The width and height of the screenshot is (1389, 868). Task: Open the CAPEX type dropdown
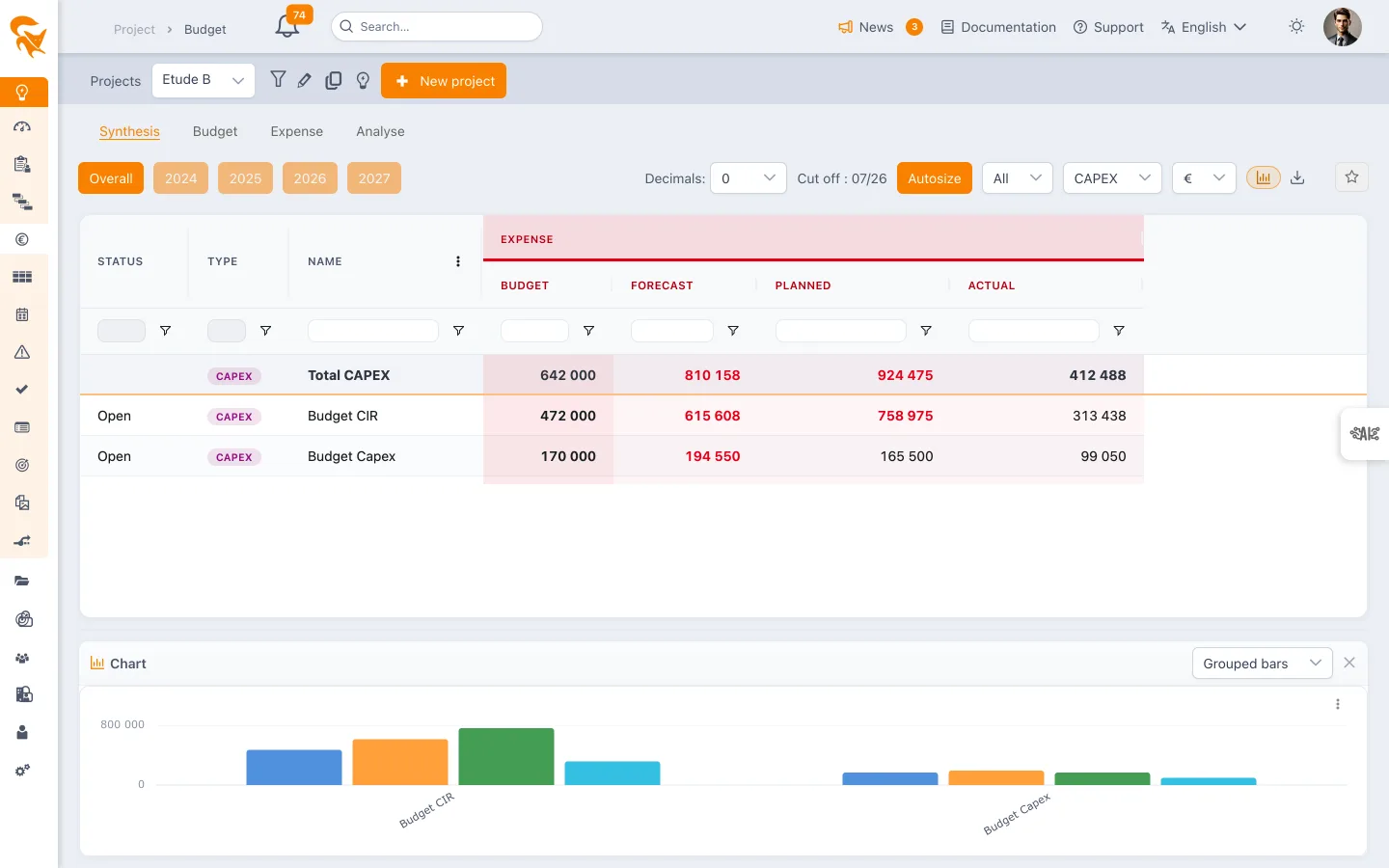tap(1112, 178)
